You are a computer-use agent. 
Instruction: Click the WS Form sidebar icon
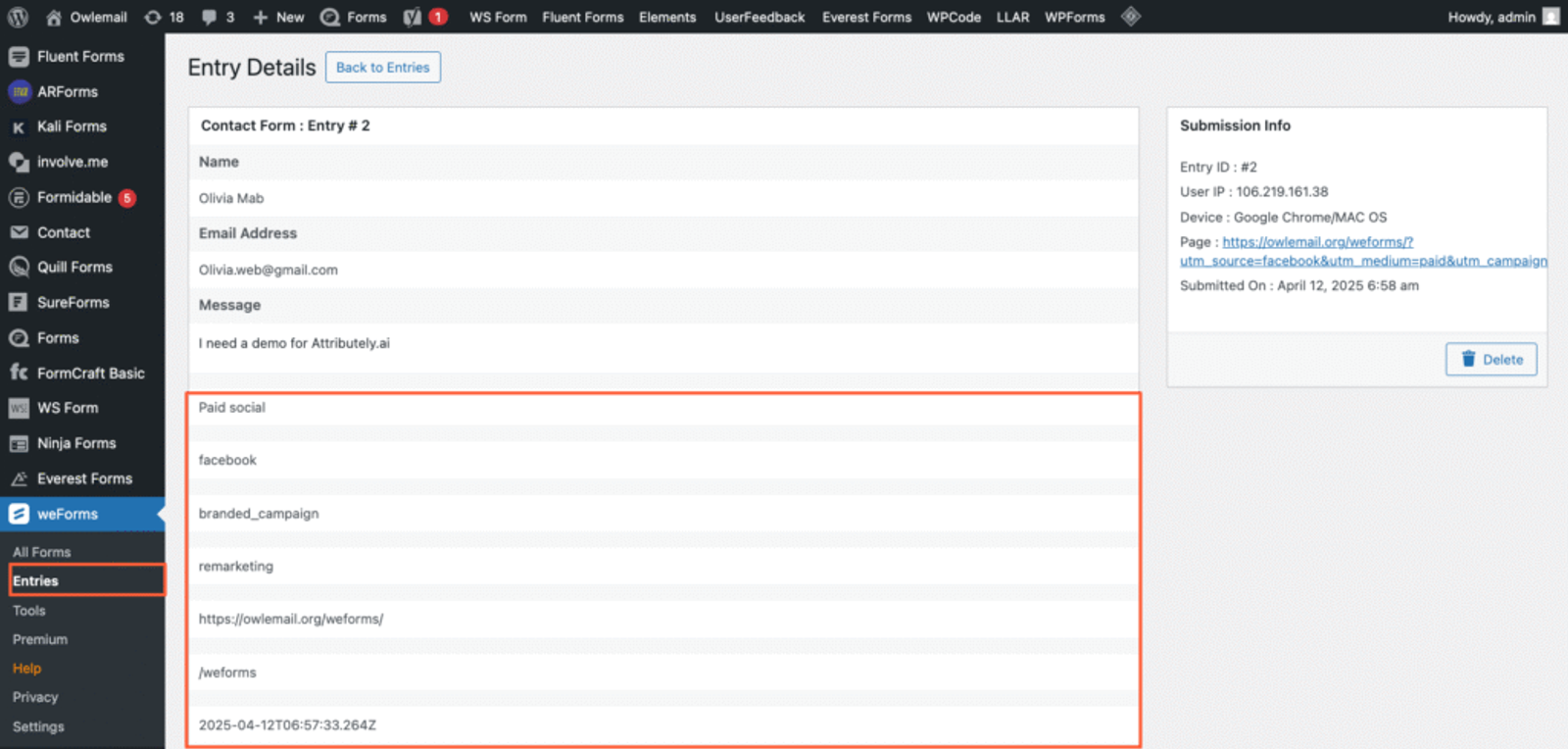19,409
